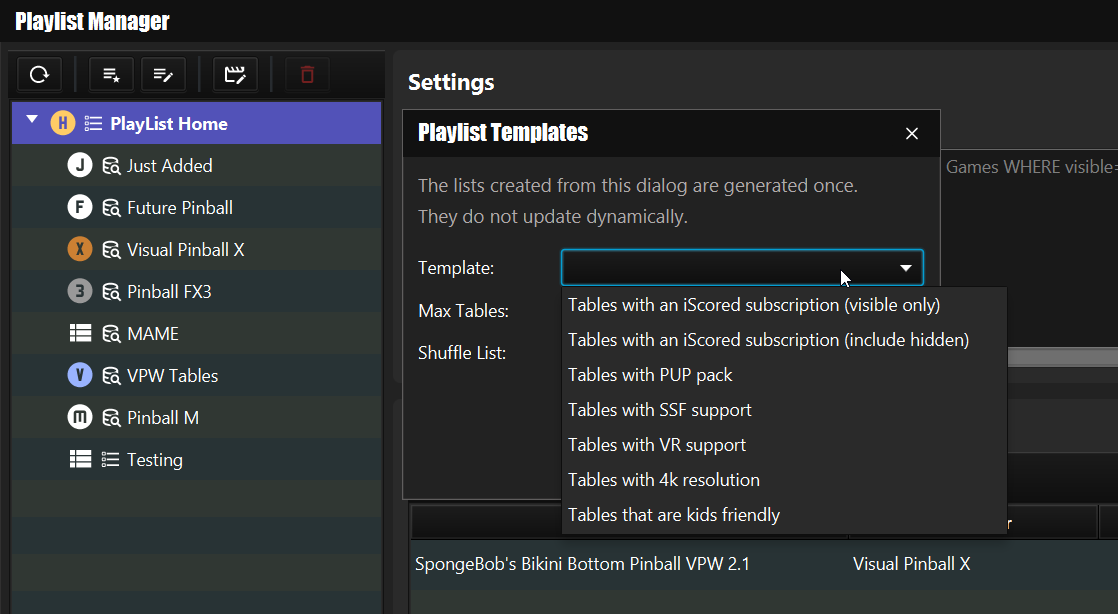
Task: Select SpongeBob's Bikini Bottom Pinball table row
Action: pos(582,564)
